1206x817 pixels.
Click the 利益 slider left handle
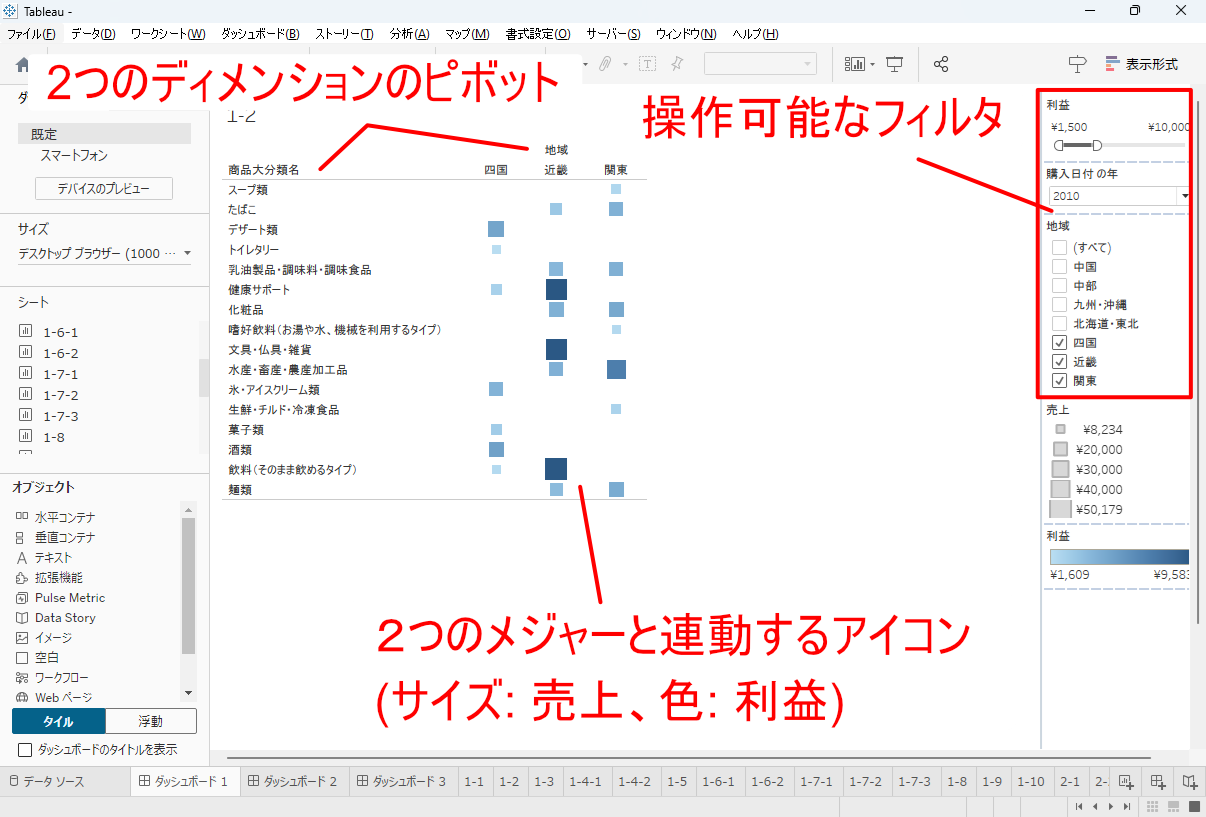point(1059,146)
